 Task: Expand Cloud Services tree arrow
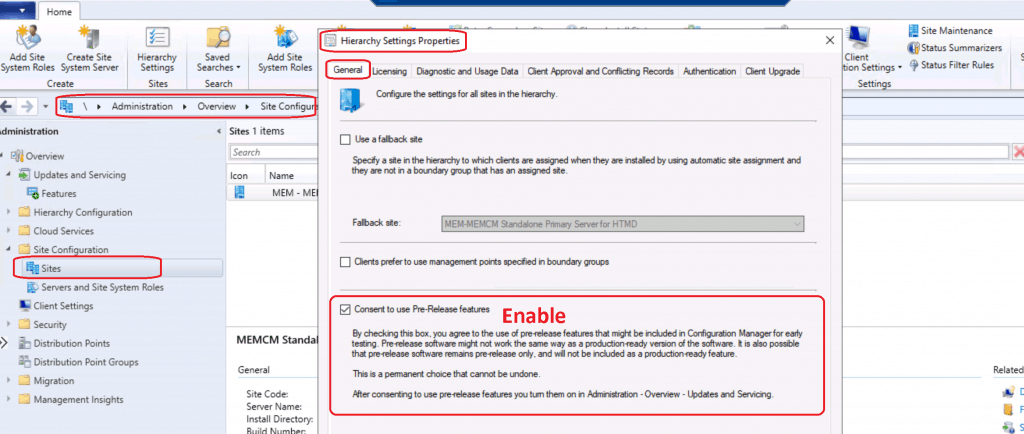tap(8, 231)
